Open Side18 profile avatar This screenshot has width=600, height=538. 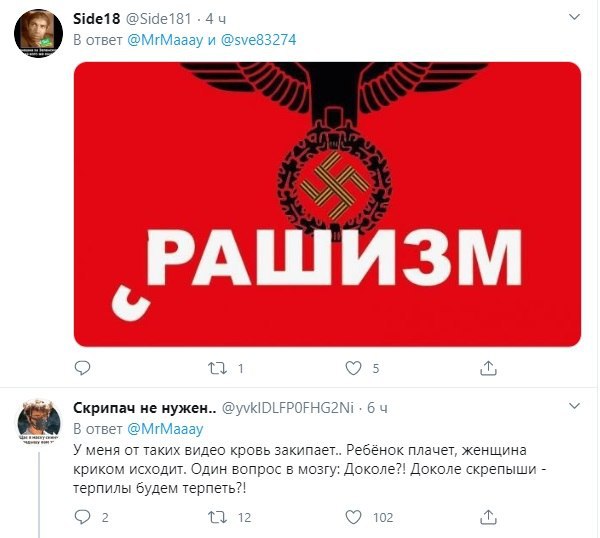click(x=38, y=33)
